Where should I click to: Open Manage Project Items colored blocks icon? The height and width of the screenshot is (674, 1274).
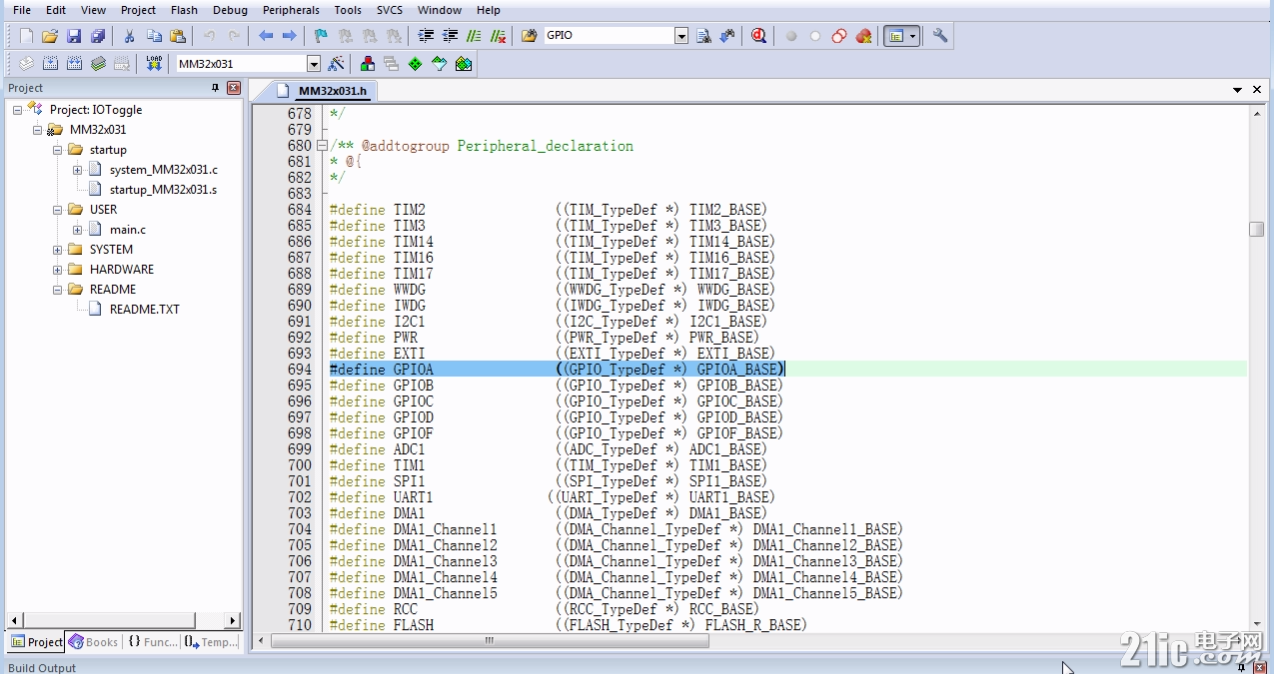tap(367, 64)
